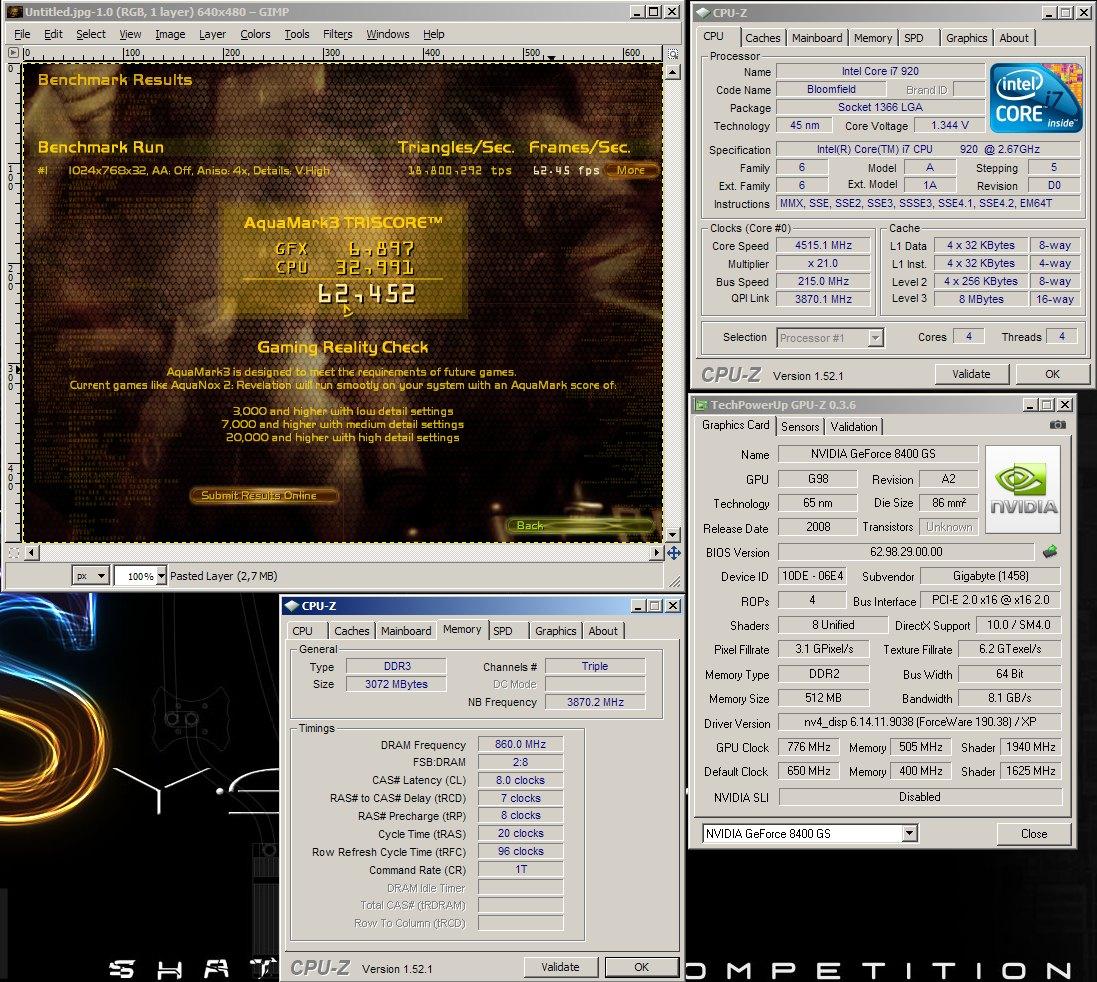Open the px units dropdown in GIMP

click(91, 576)
